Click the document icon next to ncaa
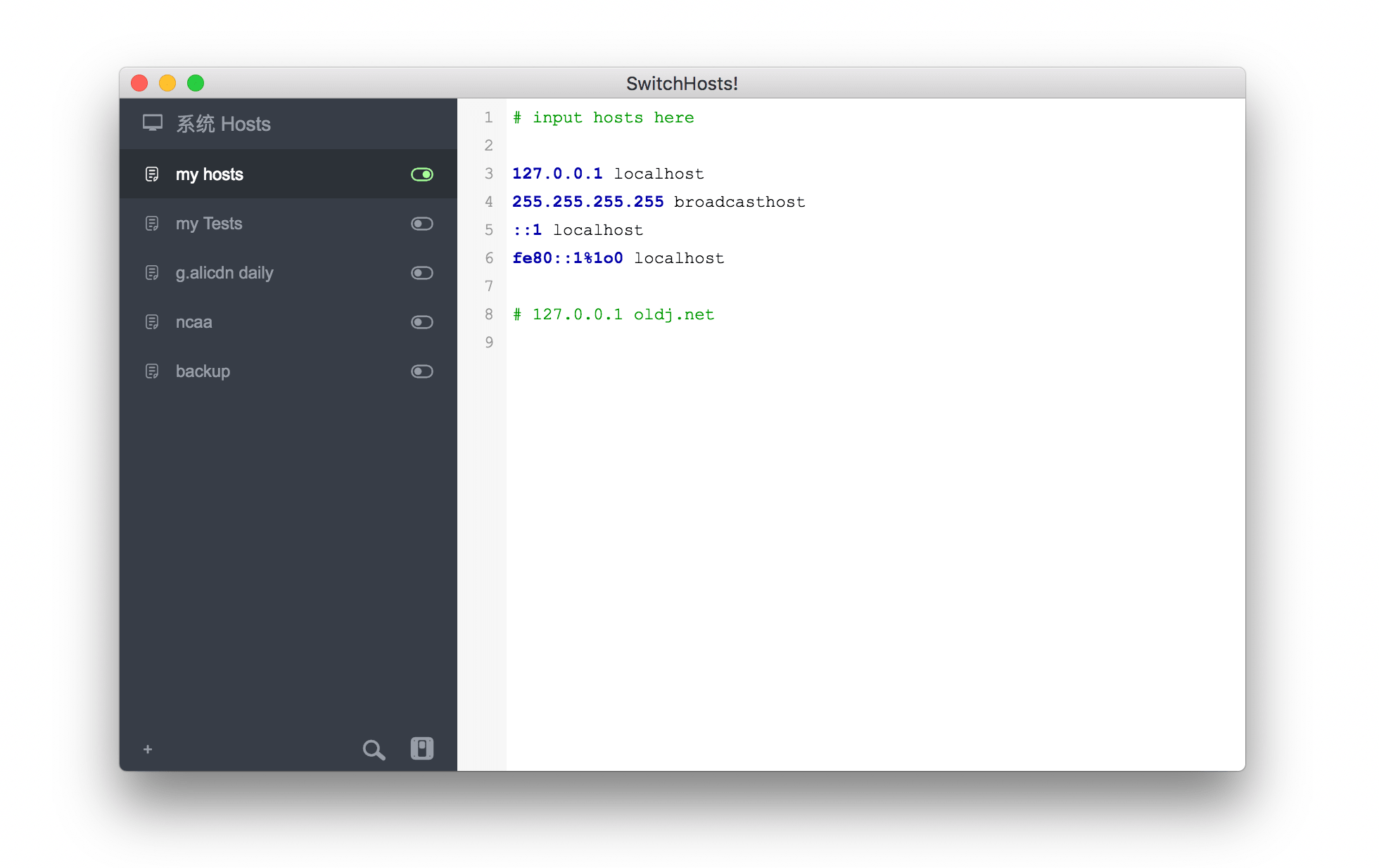The width and height of the screenshot is (1379, 868). 152,322
